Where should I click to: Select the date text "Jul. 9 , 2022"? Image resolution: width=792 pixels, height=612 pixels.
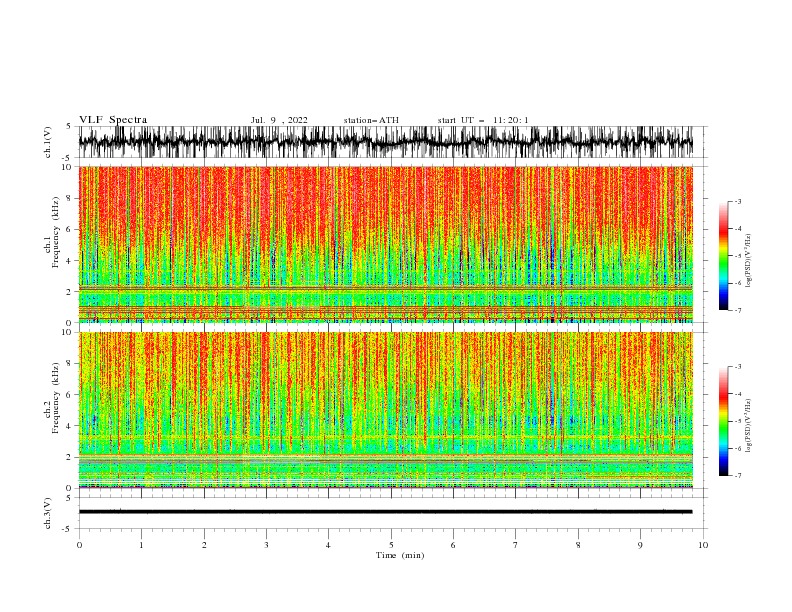pyautogui.click(x=279, y=120)
